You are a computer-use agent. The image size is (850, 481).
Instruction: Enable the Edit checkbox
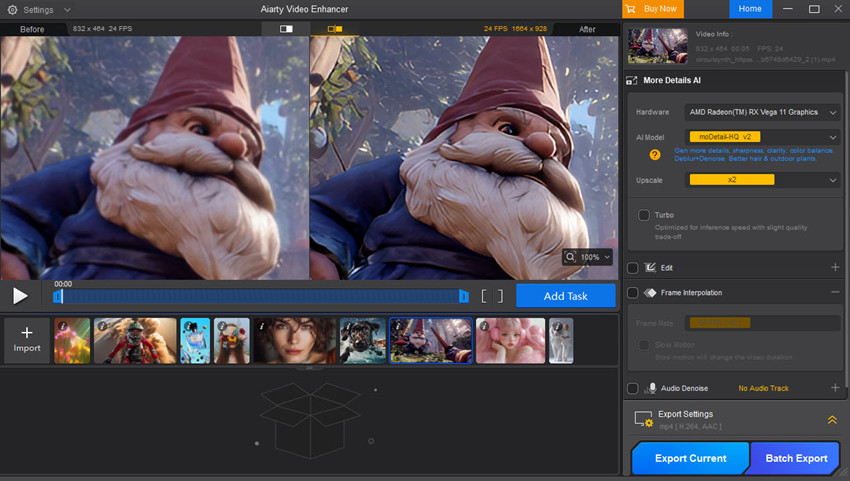(x=633, y=268)
